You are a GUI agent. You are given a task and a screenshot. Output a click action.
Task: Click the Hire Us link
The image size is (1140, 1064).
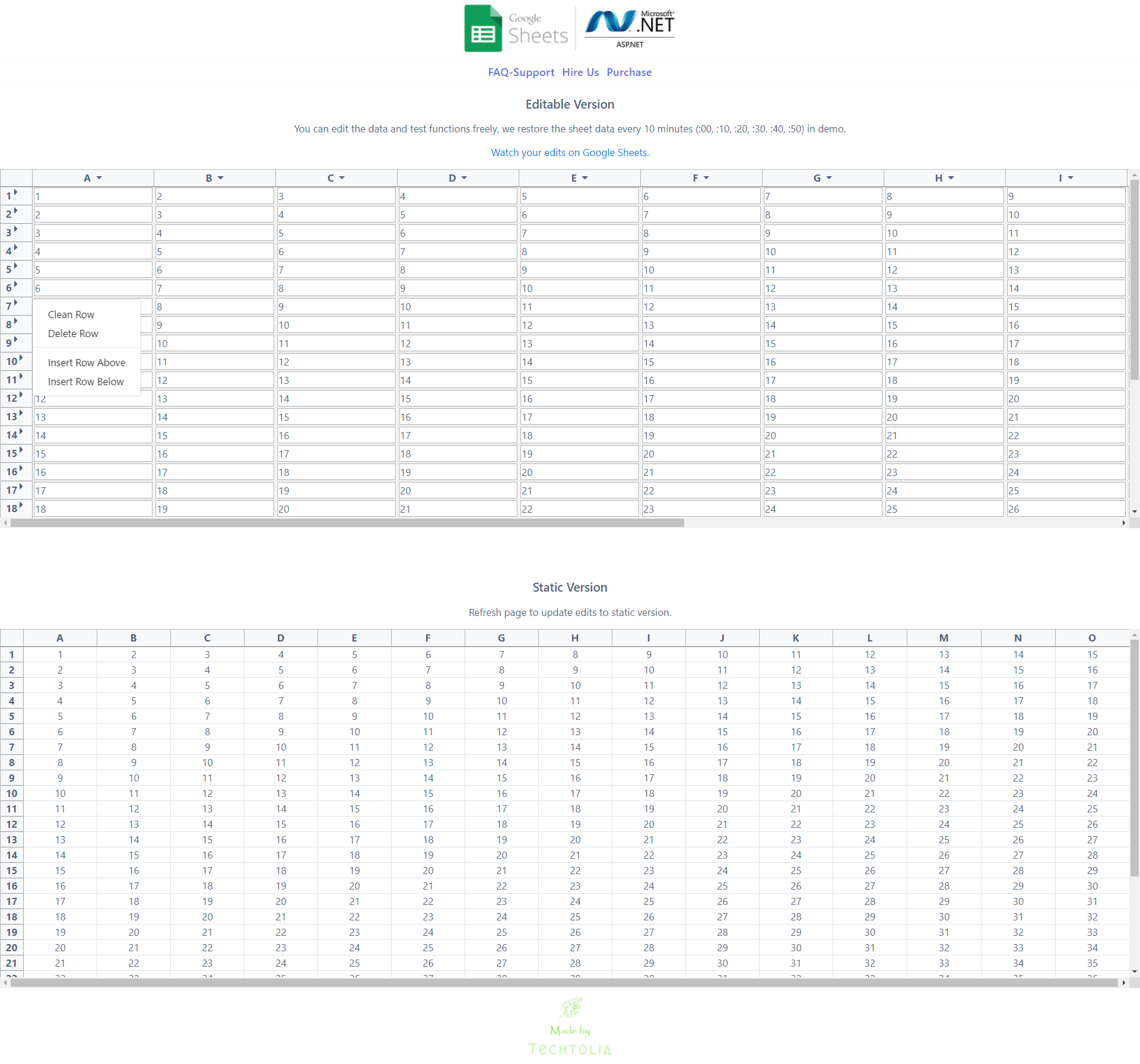click(x=580, y=72)
